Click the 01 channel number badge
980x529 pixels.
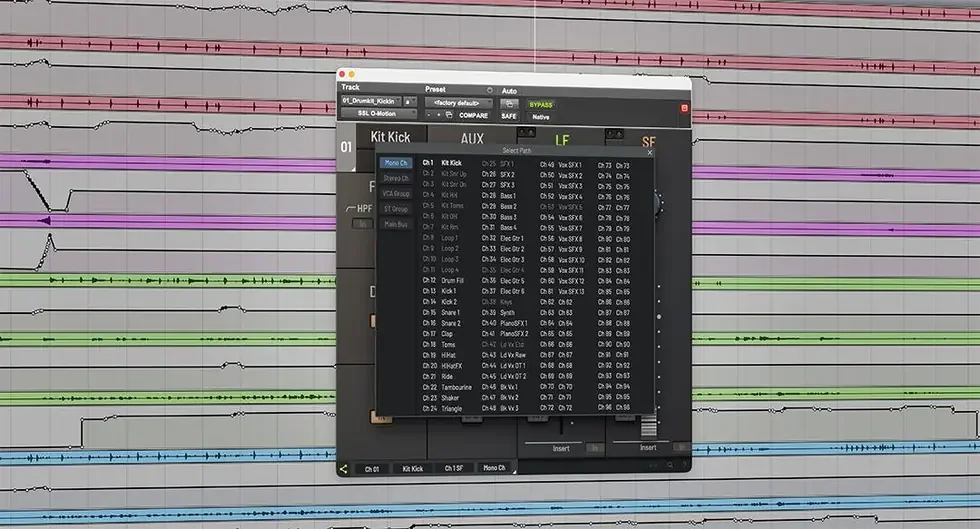click(x=346, y=147)
